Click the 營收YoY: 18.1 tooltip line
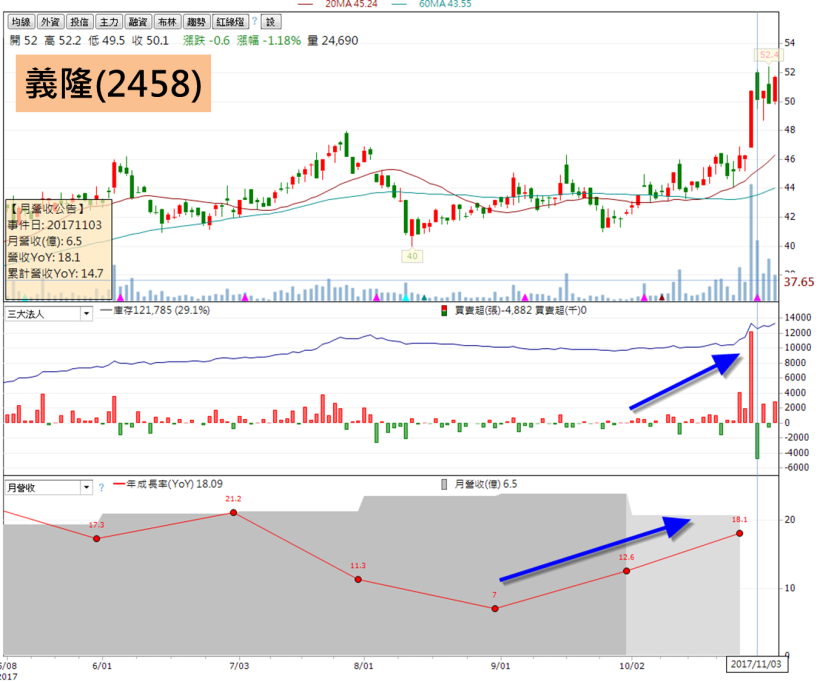 tap(44, 257)
